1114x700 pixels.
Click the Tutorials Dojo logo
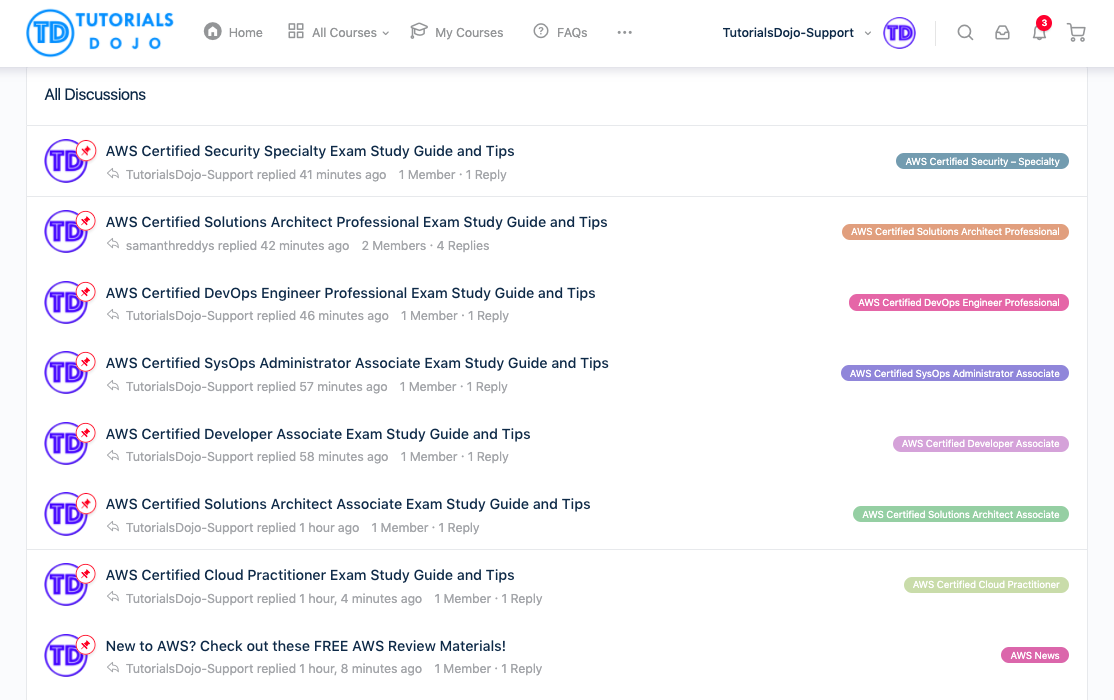click(x=100, y=32)
